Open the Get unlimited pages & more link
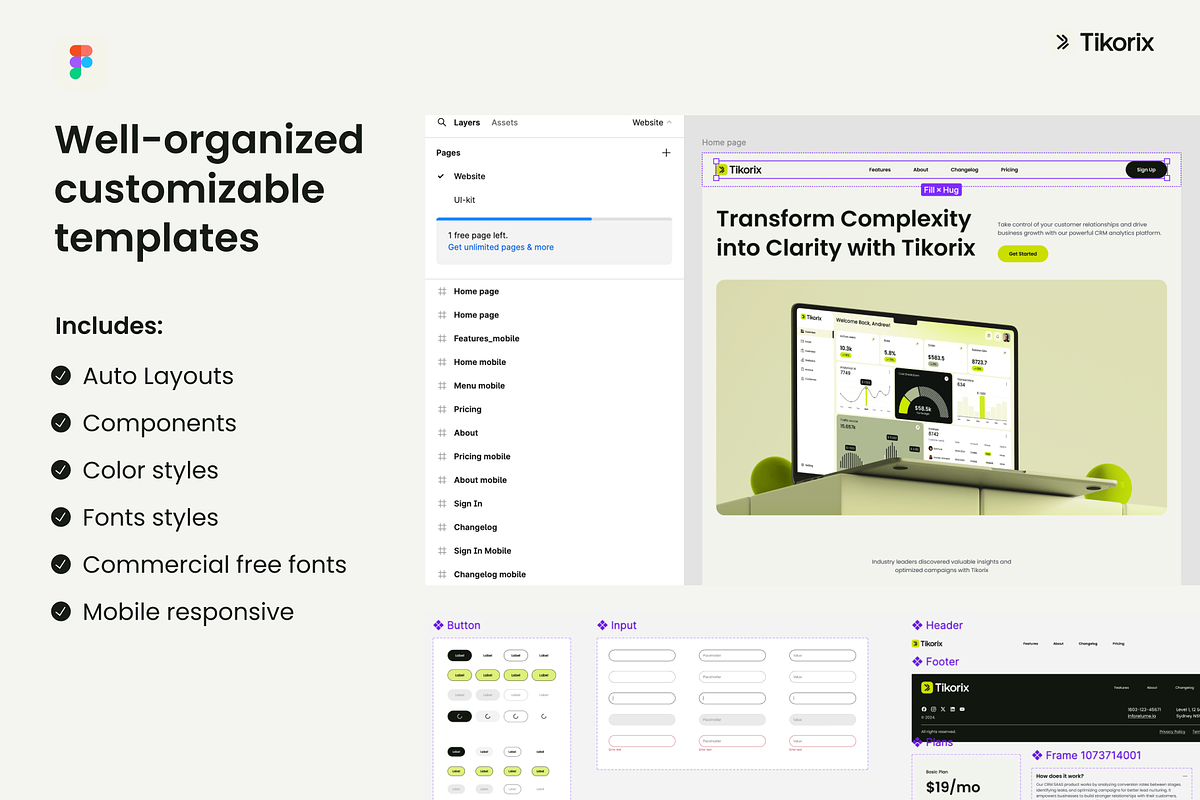The image size is (1200, 800). (x=501, y=247)
